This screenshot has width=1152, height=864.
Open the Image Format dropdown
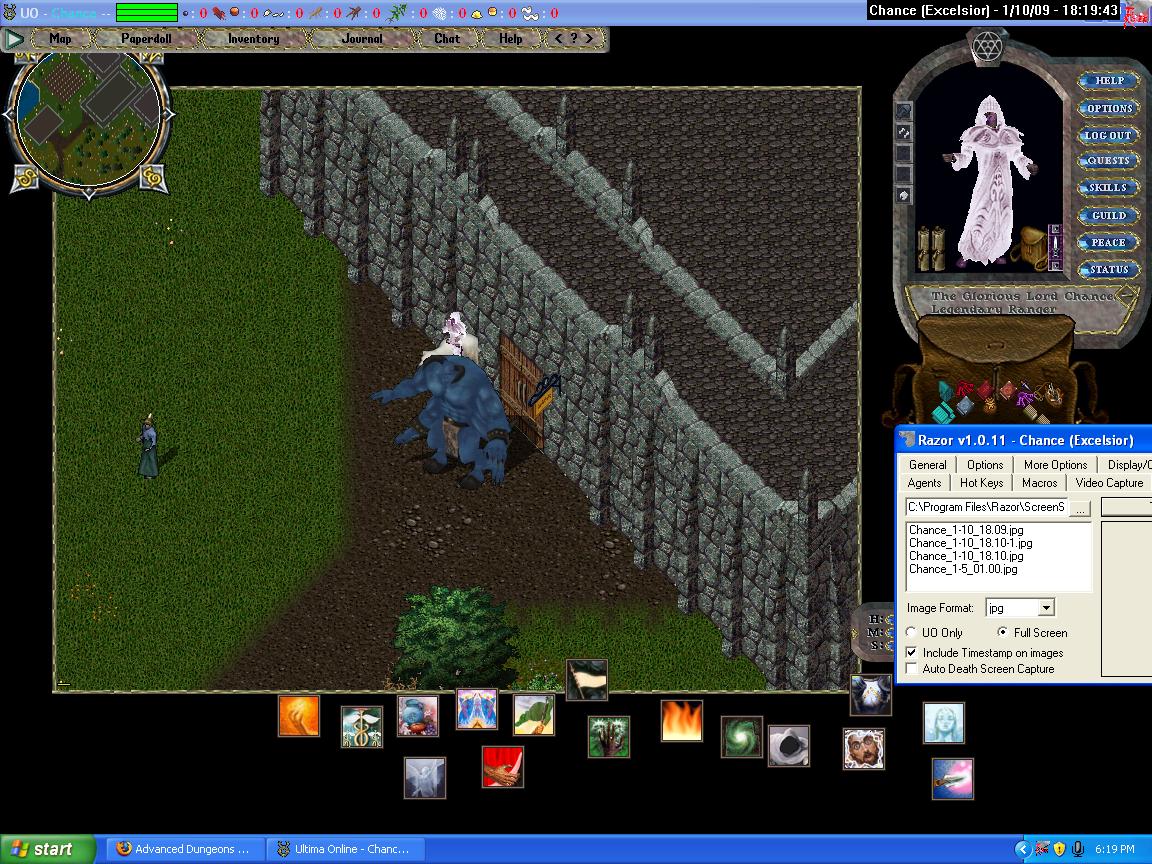pos(1047,608)
